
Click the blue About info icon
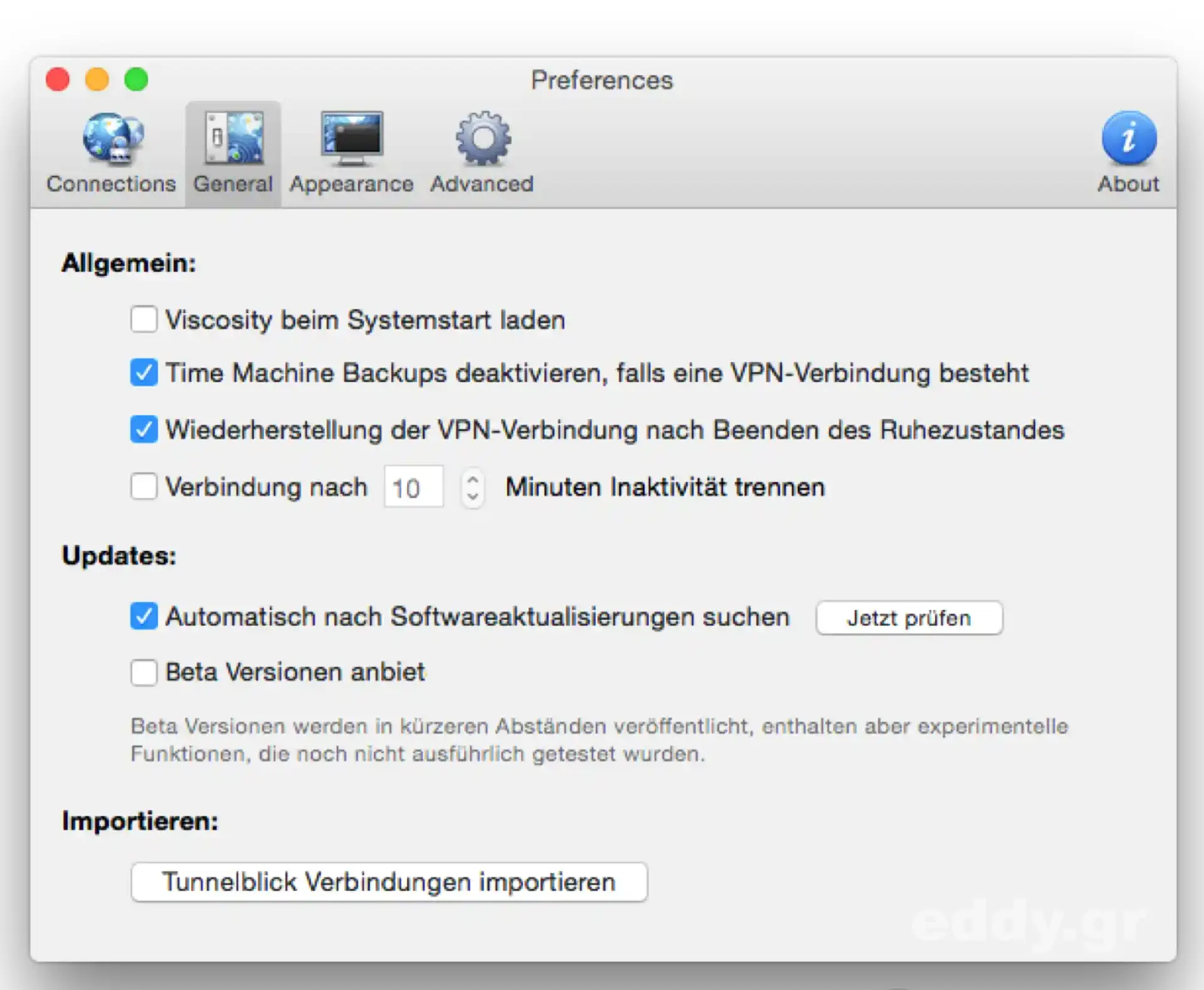pyautogui.click(x=1128, y=139)
